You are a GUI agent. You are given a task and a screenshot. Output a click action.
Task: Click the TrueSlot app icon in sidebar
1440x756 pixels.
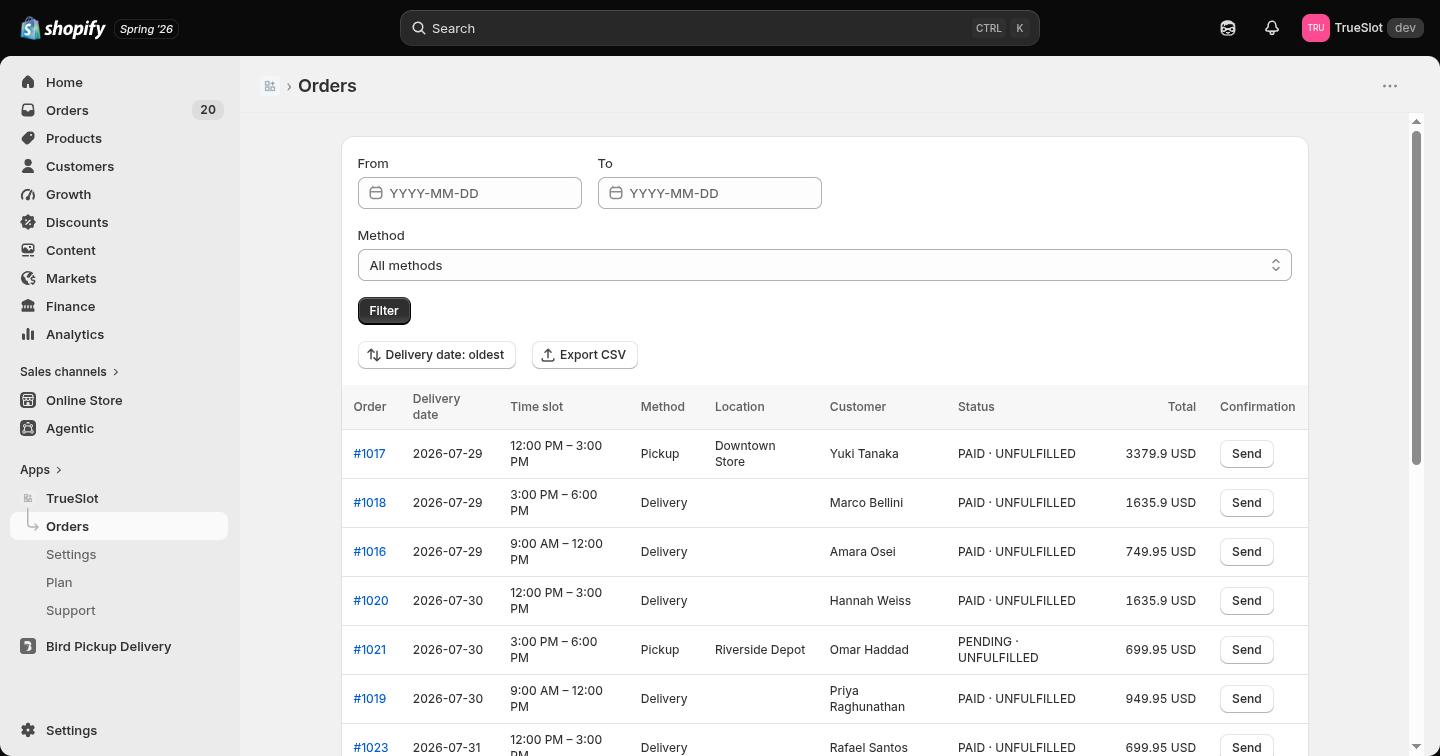[x=28, y=498]
